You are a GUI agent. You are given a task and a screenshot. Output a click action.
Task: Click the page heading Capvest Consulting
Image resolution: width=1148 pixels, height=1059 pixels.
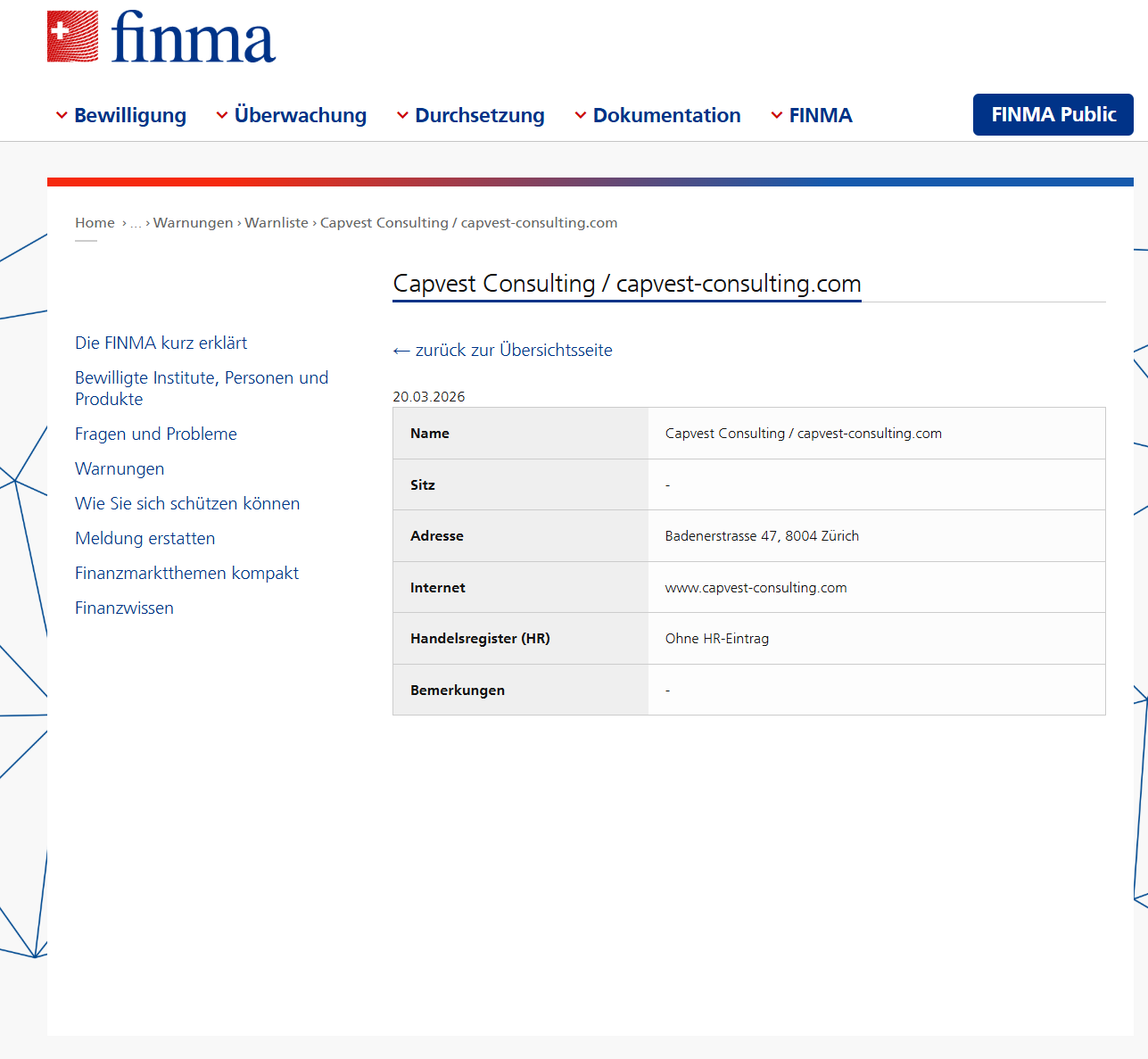[627, 284]
